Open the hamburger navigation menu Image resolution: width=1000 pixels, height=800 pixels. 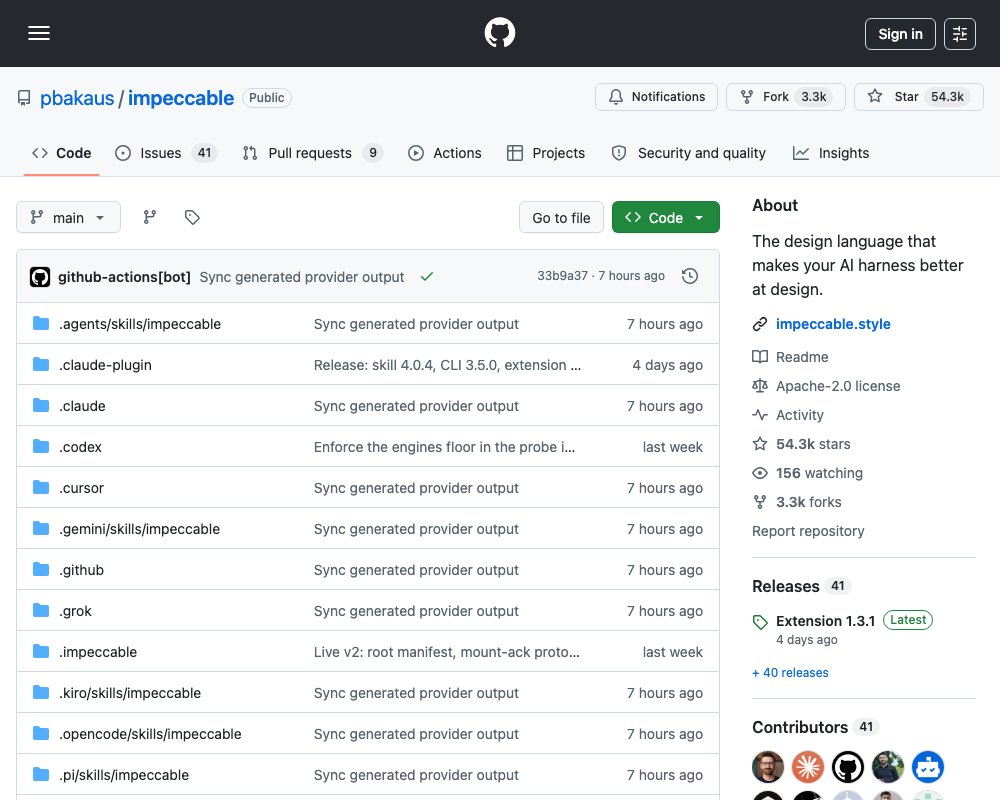[39, 33]
